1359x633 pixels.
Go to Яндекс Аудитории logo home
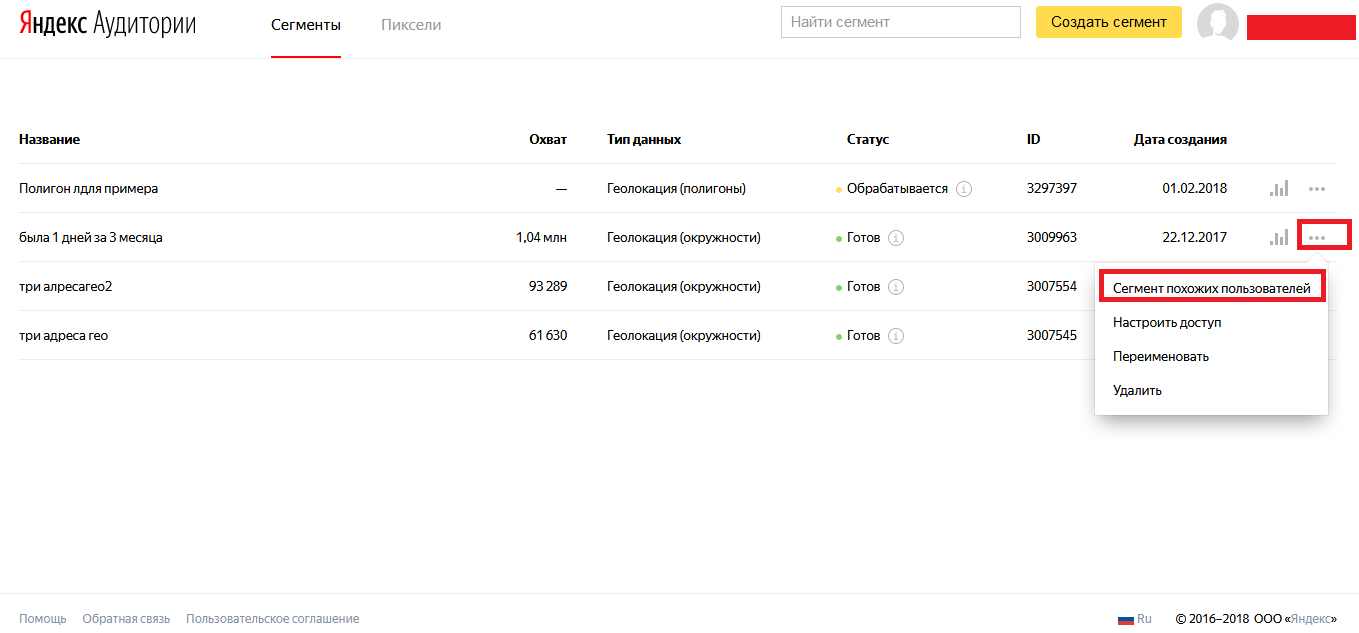point(108,24)
